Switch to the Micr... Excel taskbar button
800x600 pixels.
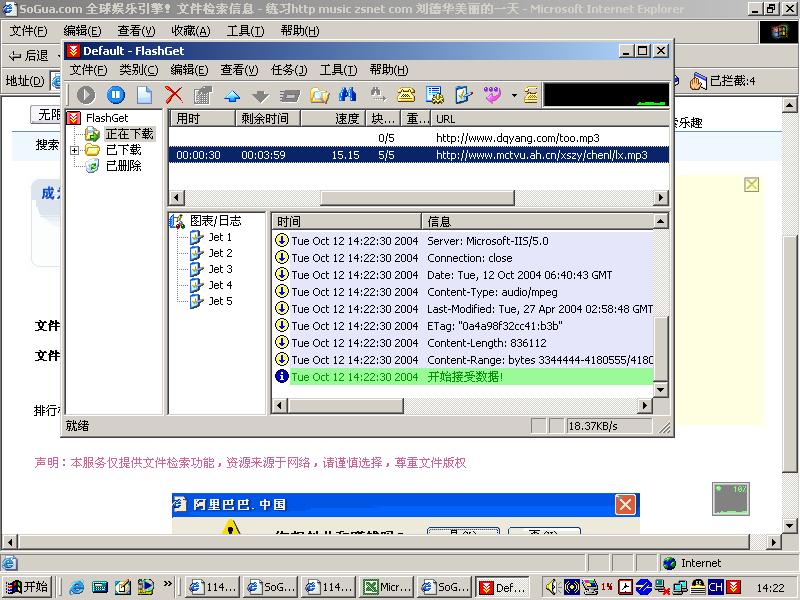(386, 587)
